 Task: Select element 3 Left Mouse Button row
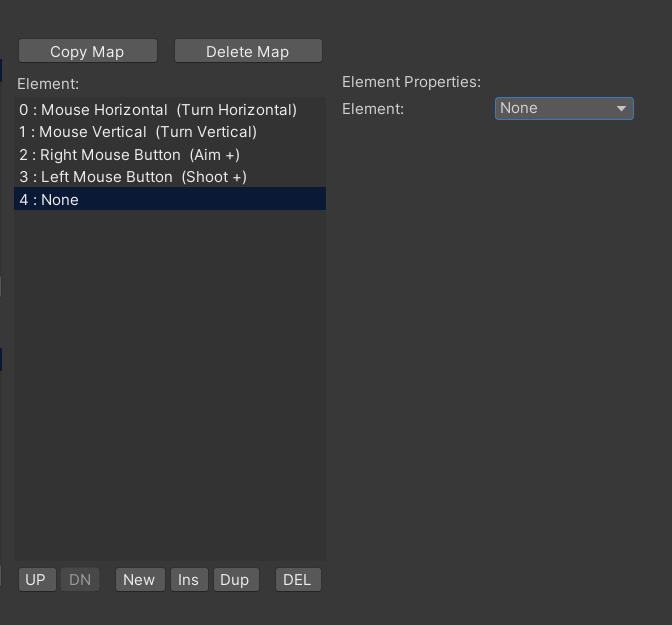tap(170, 177)
